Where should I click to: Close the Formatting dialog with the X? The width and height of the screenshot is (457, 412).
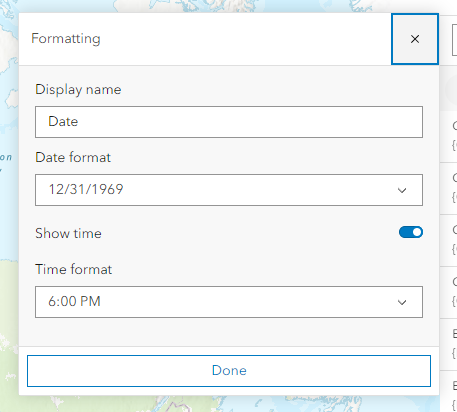(x=415, y=39)
